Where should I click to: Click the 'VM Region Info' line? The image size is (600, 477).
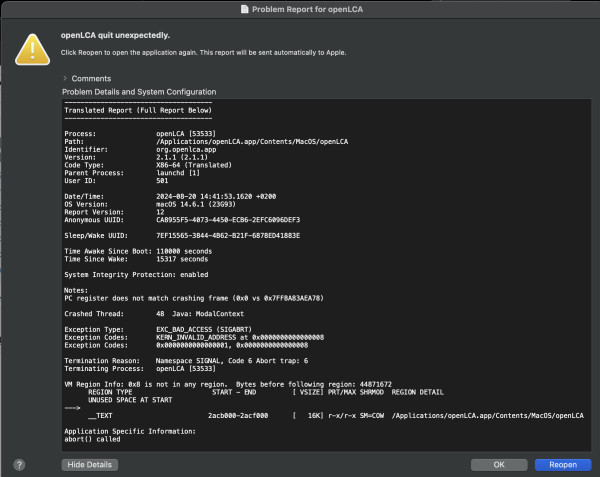(228, 384)
